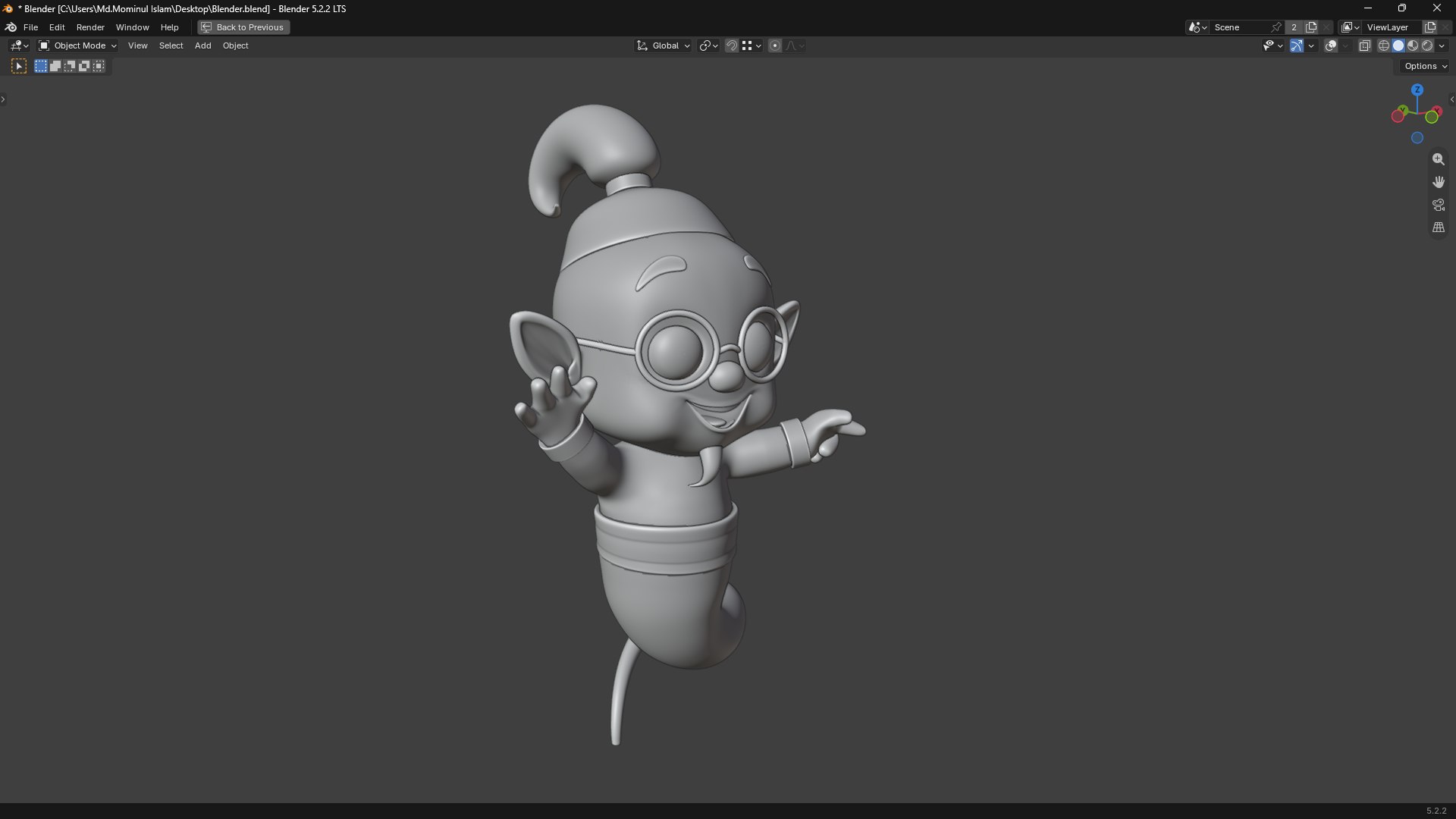The image size is (1456, 819).
Task: Toggle the camera view icon
Action: click(1438, 205)
